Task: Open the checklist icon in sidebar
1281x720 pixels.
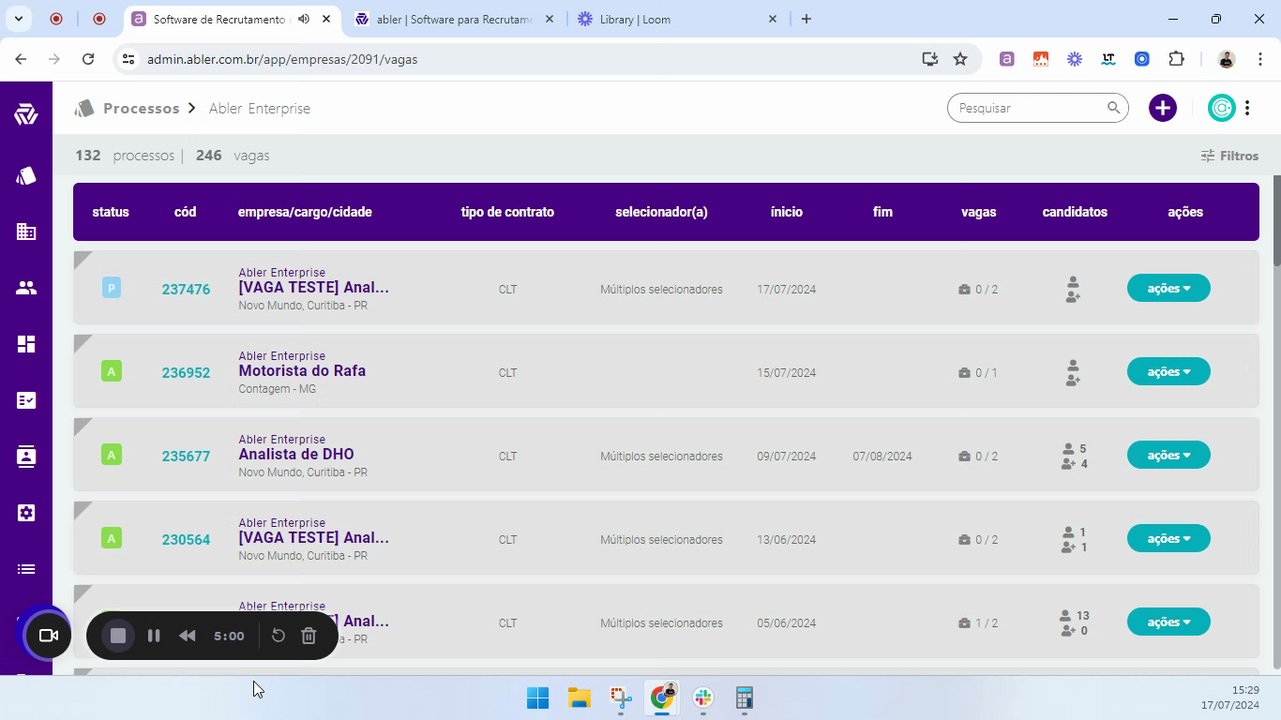Action: [26, 400]
